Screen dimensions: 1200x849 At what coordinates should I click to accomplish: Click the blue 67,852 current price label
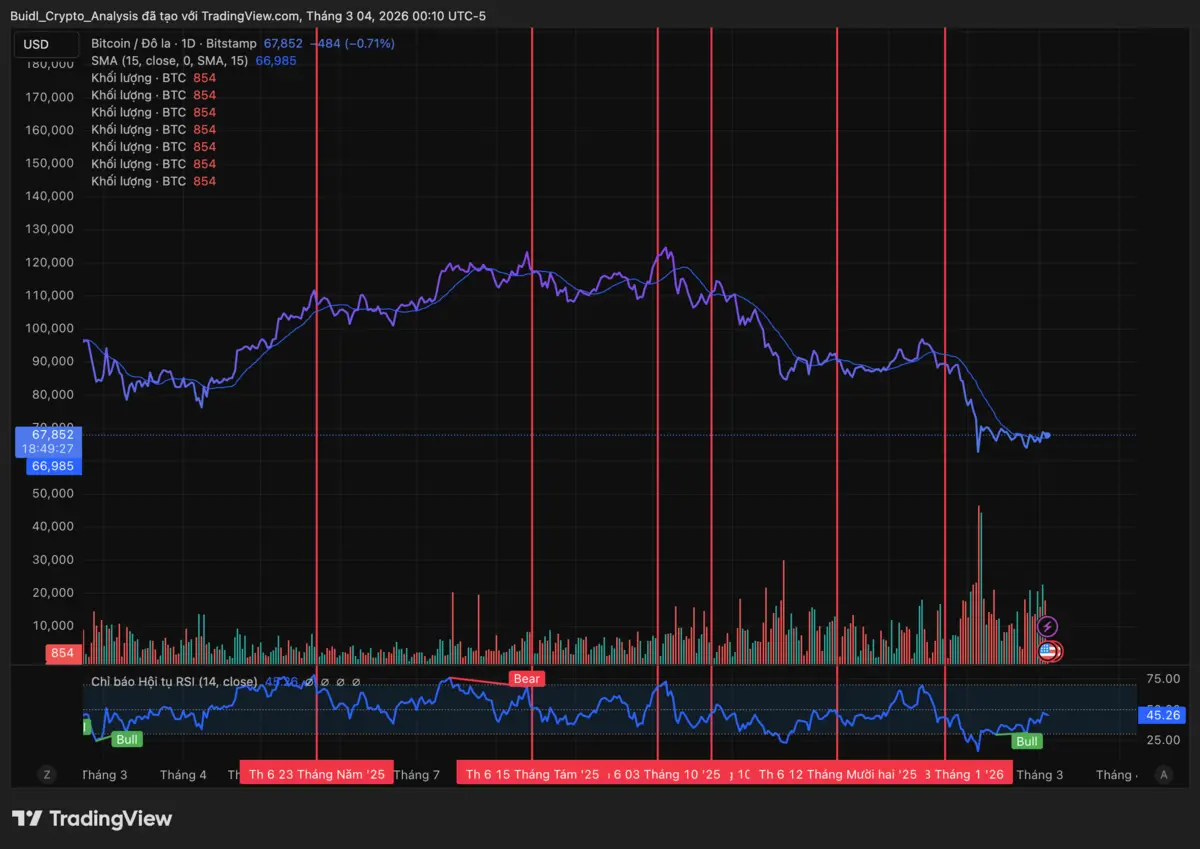51,435
